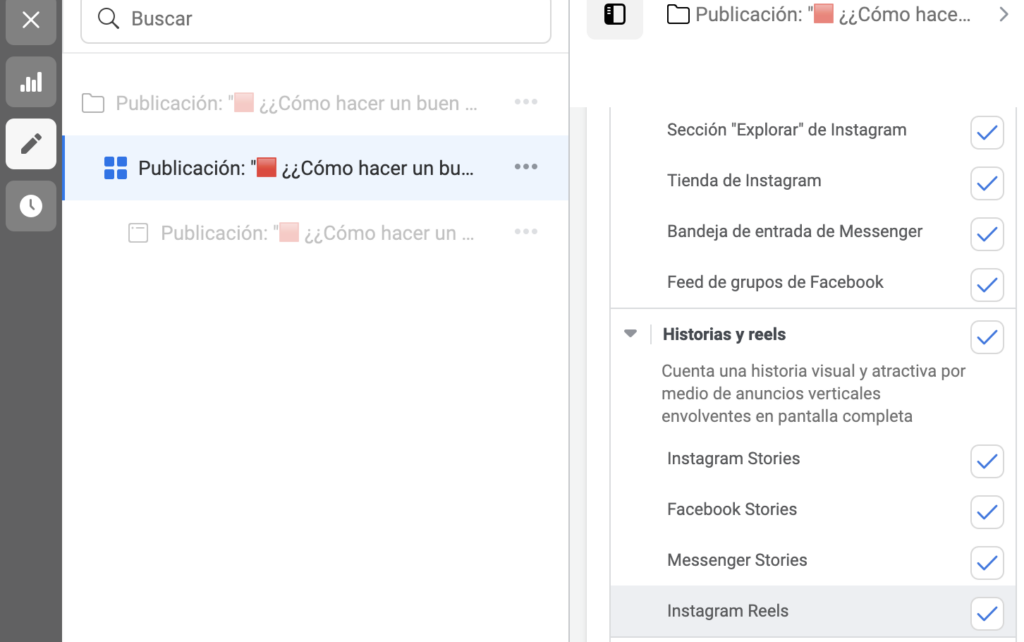The height and width of the screenshot is (642, 1024).
Task: Click the campaign folder icon in the tree
Action: [93, 103]
